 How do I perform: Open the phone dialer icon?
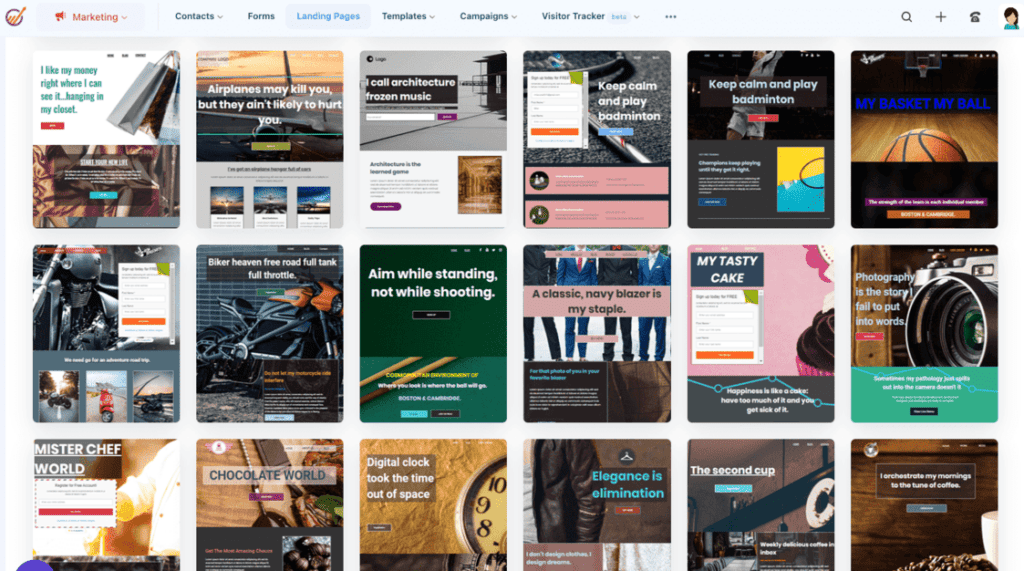975,17
